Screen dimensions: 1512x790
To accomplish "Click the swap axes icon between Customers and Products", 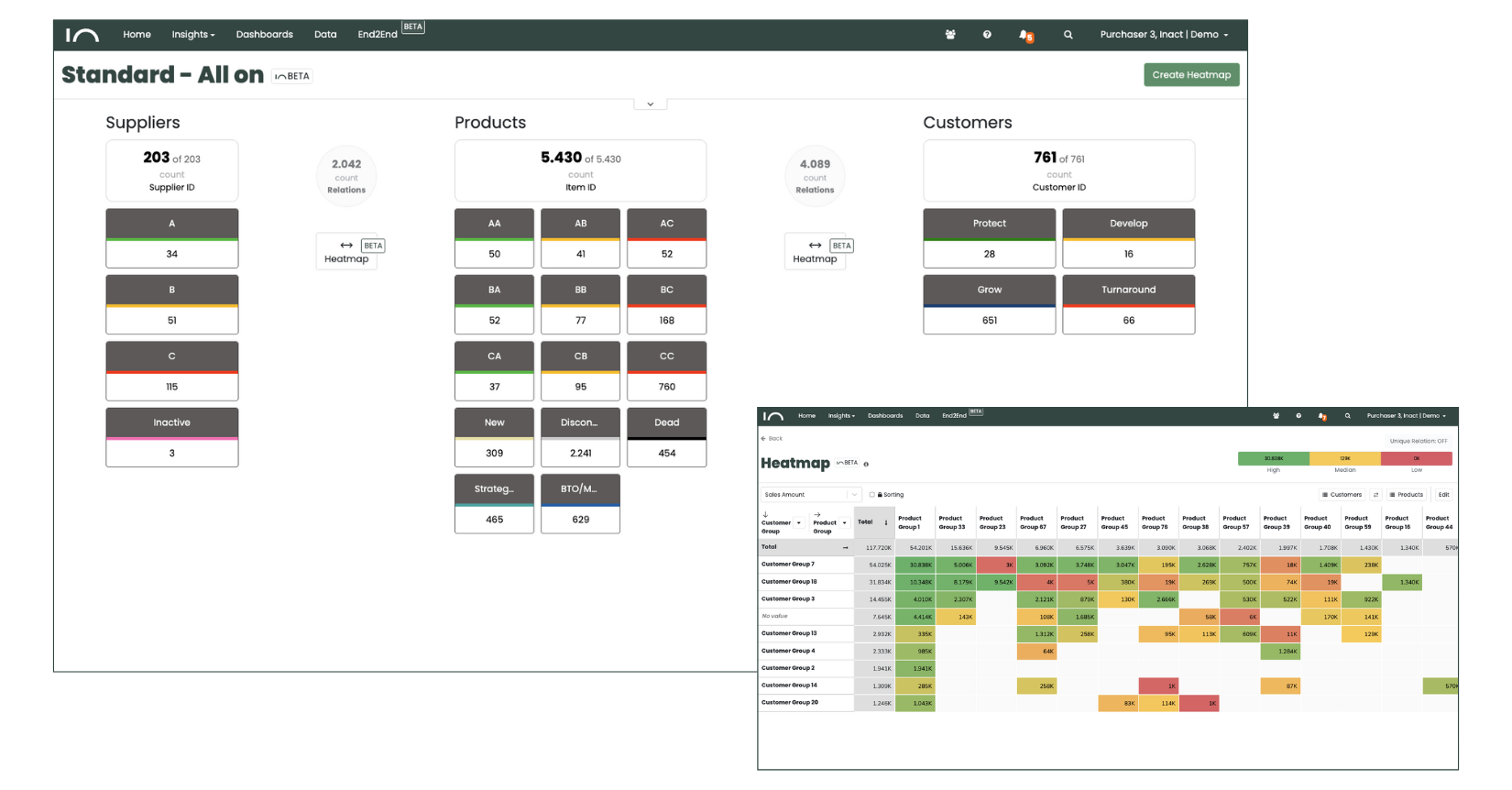I will [1375, 495].
